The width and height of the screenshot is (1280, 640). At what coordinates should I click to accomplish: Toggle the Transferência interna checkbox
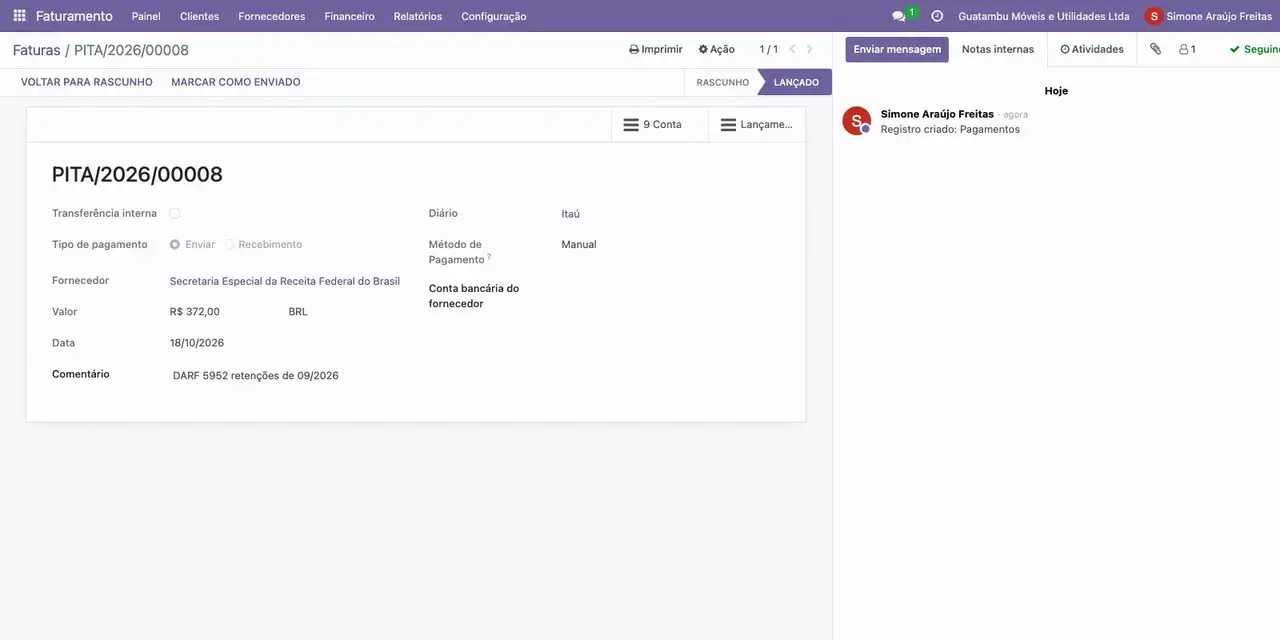pyautogui.click(x=175, y=213)
